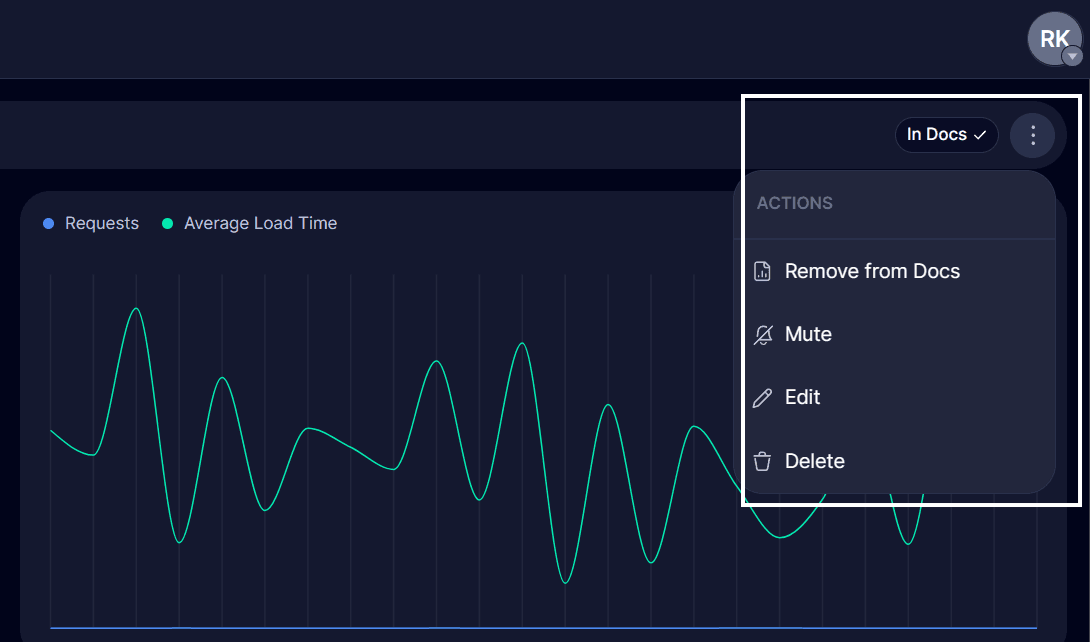The height and width of the screenshot is (642, 1090).
Task: Select the pencil icon beside Edit
Action: (x=762, y=397)
